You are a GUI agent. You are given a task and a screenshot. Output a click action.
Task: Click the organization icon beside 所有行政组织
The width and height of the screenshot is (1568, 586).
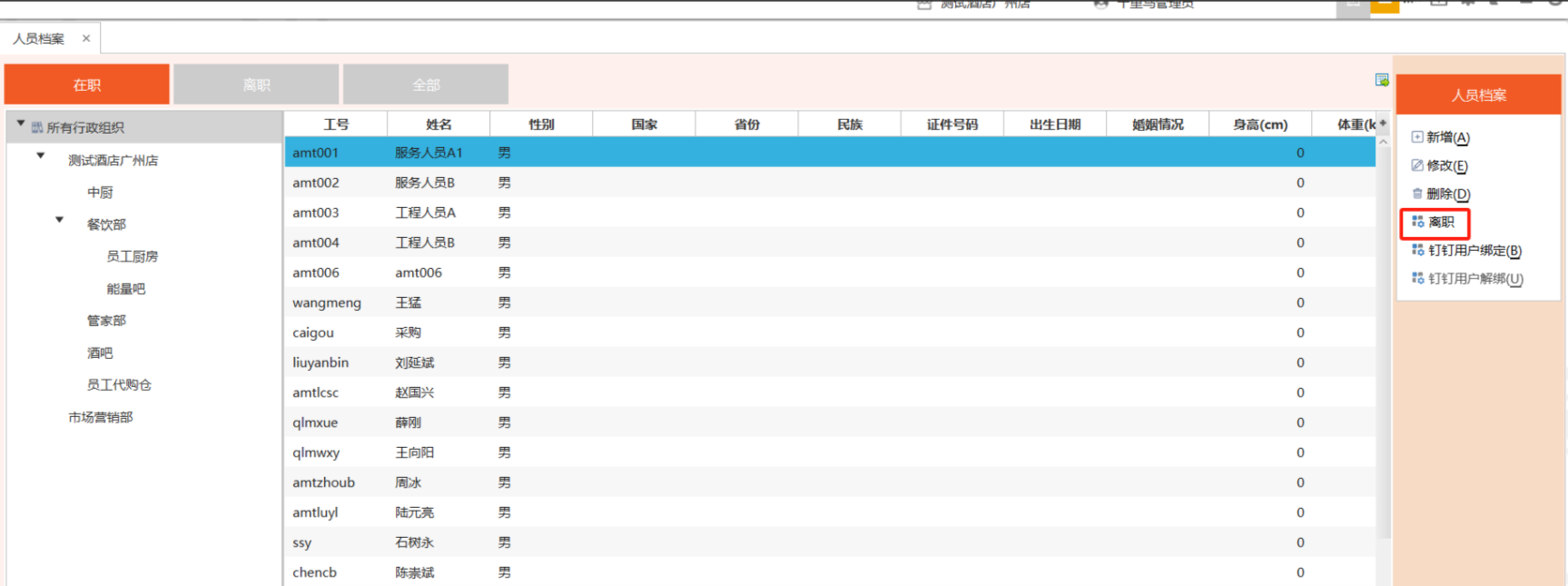coord(37,128)
